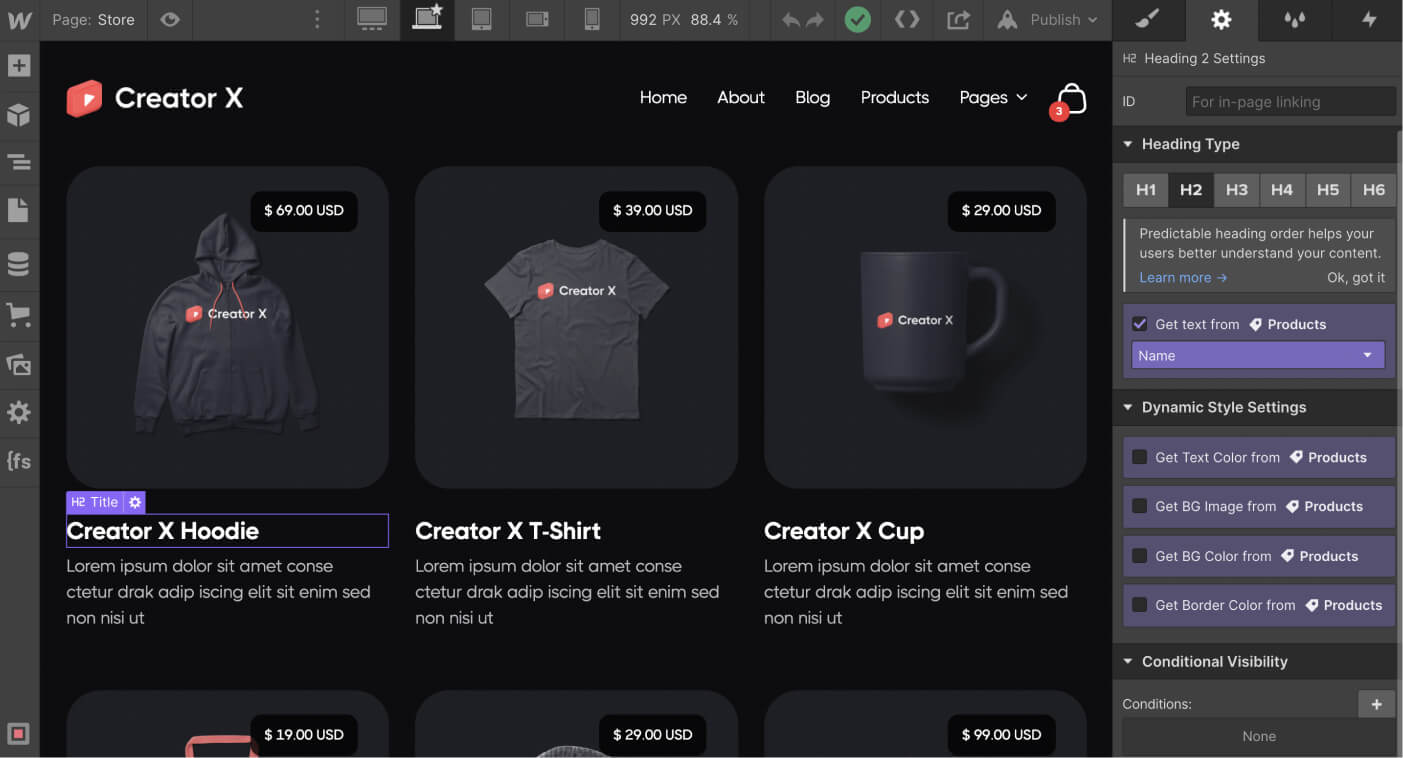This screenshot has width=1403, height=758.
Task: Open the Page: Store selector
Action: [x=94, y=20]
